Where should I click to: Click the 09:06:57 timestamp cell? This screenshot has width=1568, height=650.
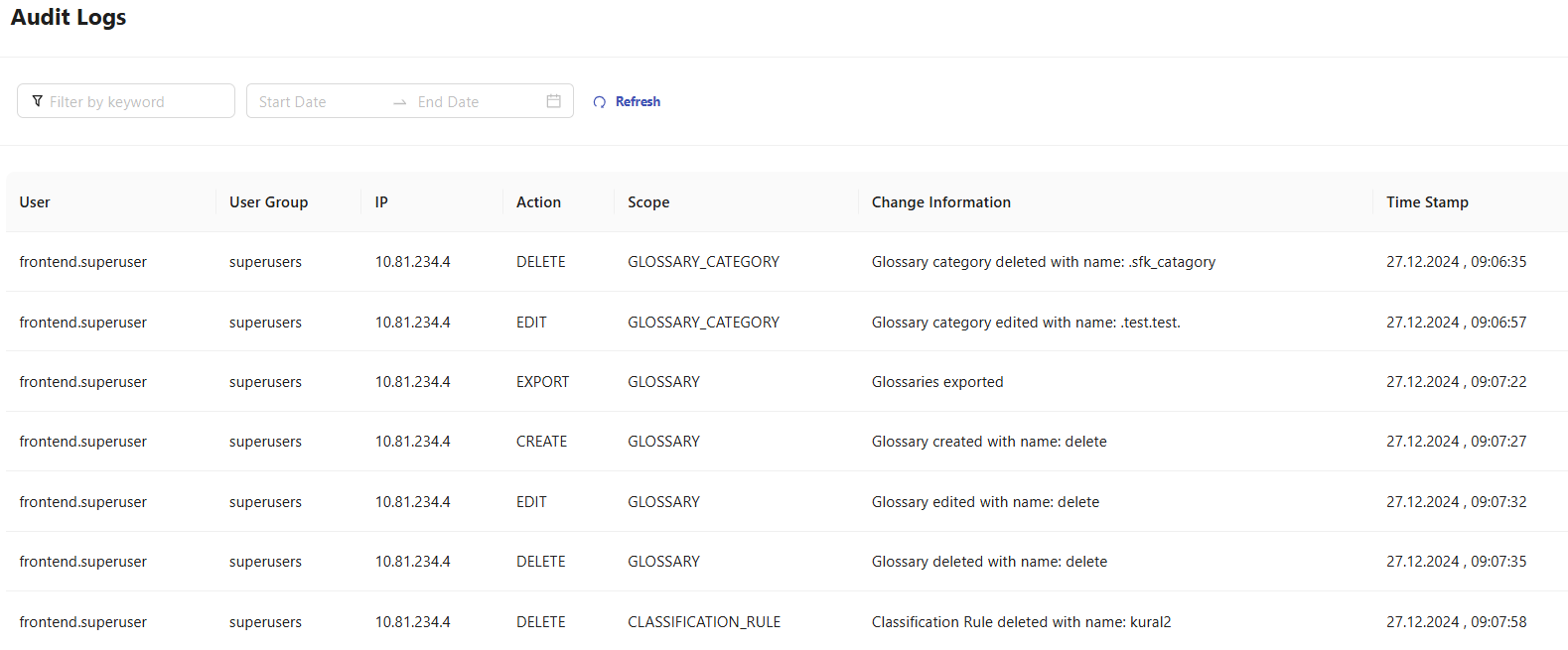click(x=1456, y=323)
